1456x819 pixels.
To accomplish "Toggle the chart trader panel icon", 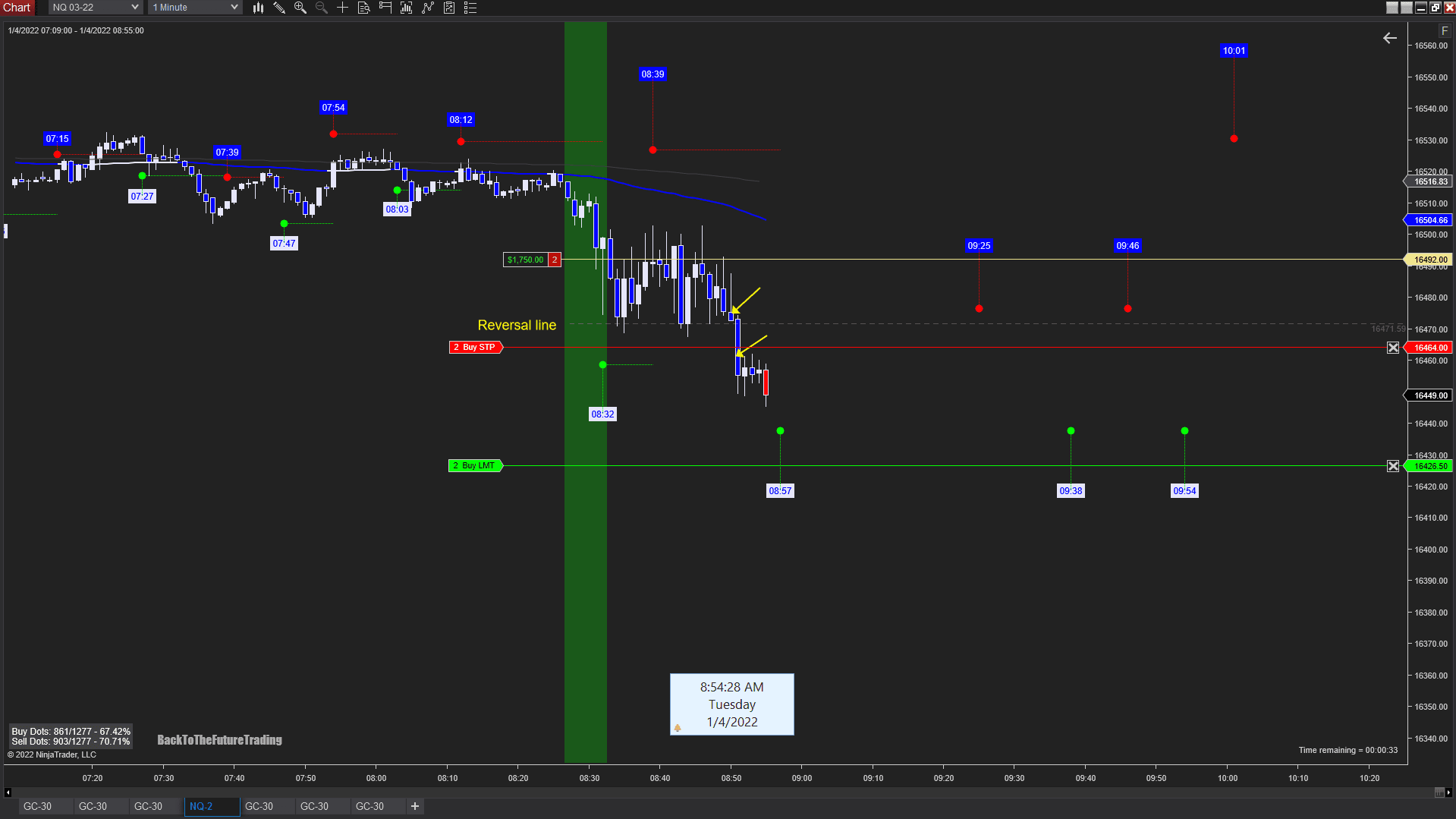I will 385,8.
